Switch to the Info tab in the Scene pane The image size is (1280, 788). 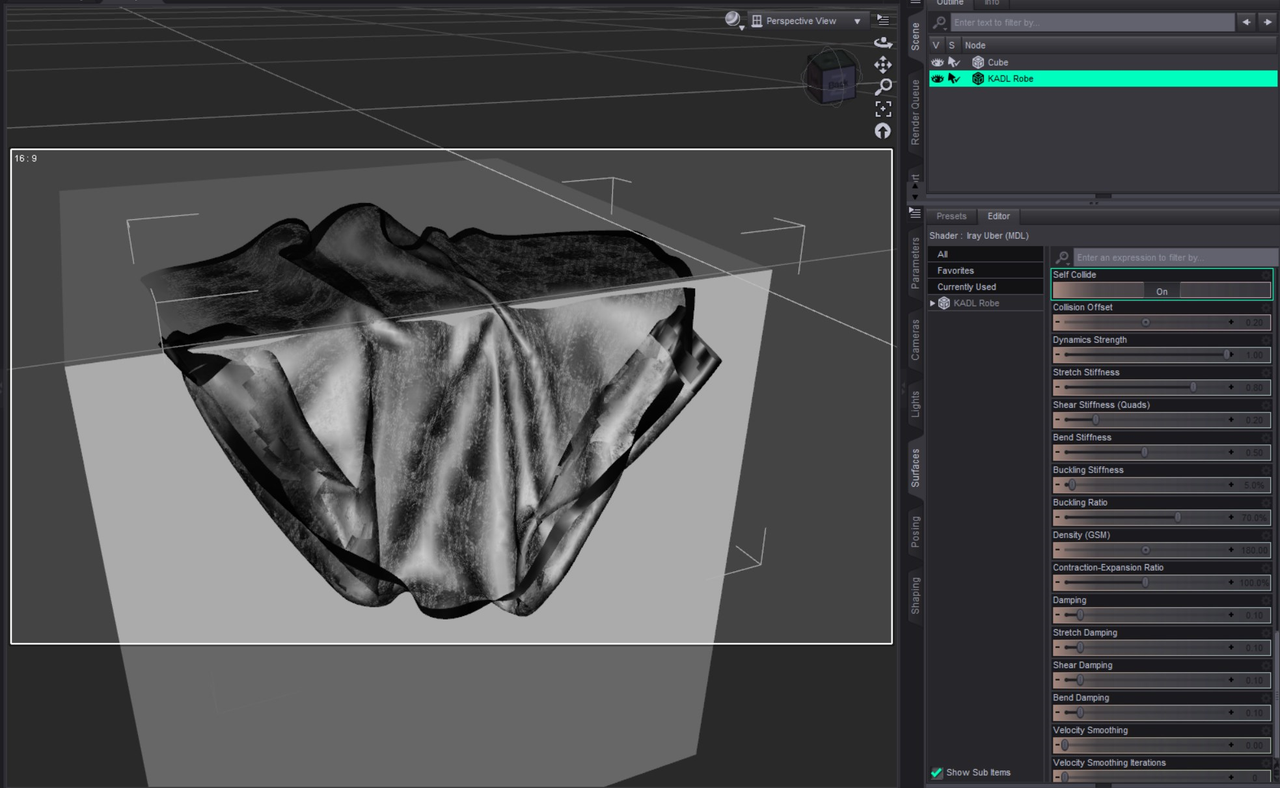coord(991,3)
